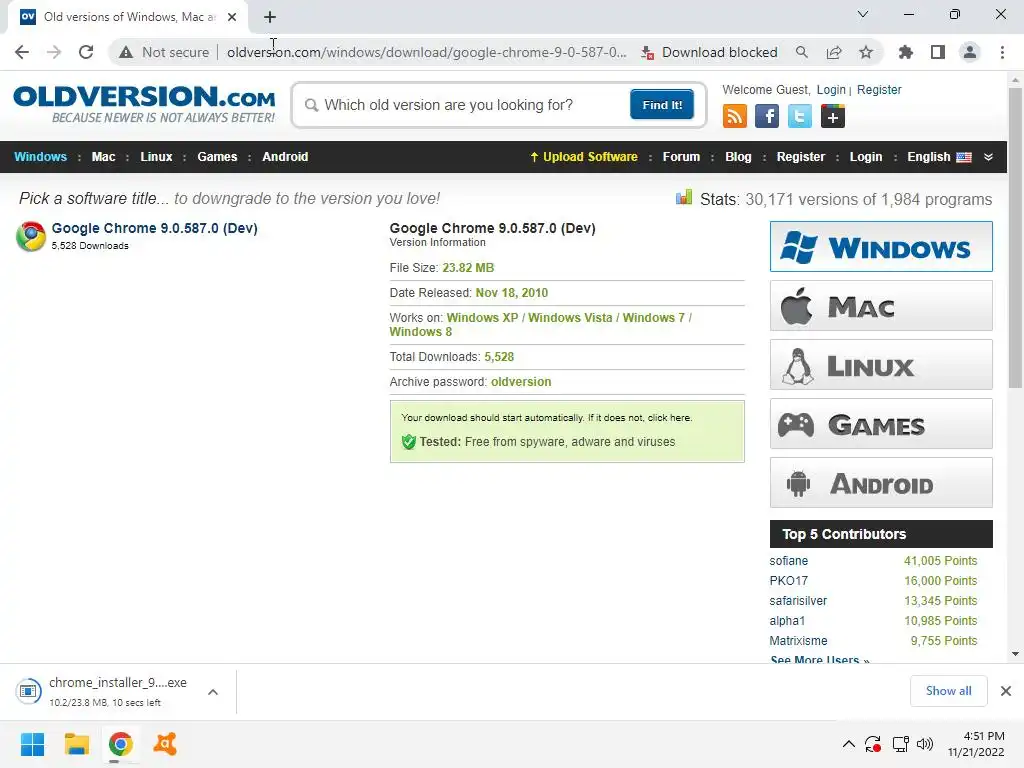The width and height of the screenshot is (1024, 768).
Task: Select Windows in the navigation bar
Action: click(x=40, y=157)
